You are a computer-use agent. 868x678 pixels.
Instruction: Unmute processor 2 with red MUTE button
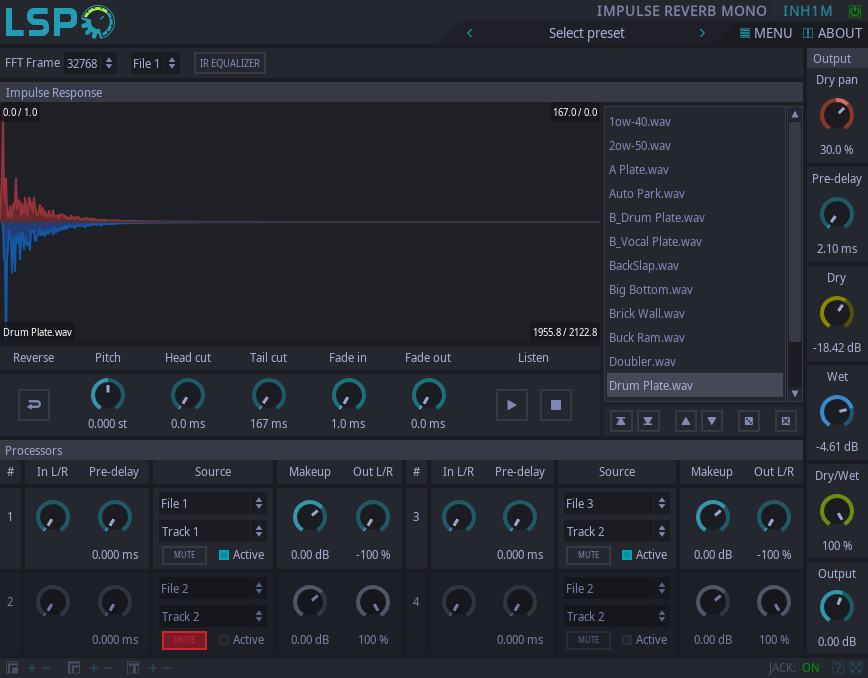click(184, 640)
